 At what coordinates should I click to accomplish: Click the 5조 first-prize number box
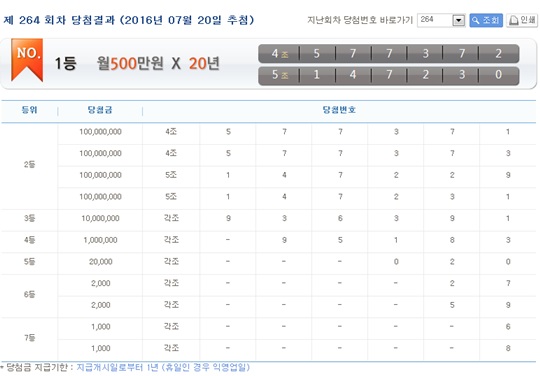(x=388, y=75)
